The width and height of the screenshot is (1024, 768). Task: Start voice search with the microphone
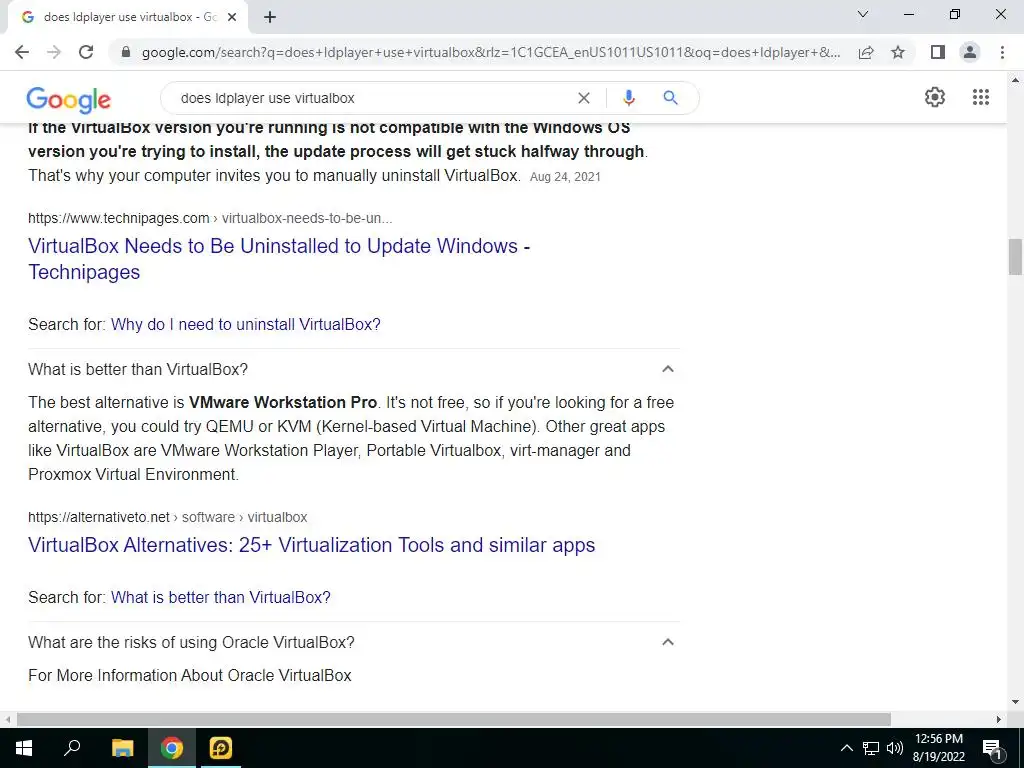coord(628,98)
